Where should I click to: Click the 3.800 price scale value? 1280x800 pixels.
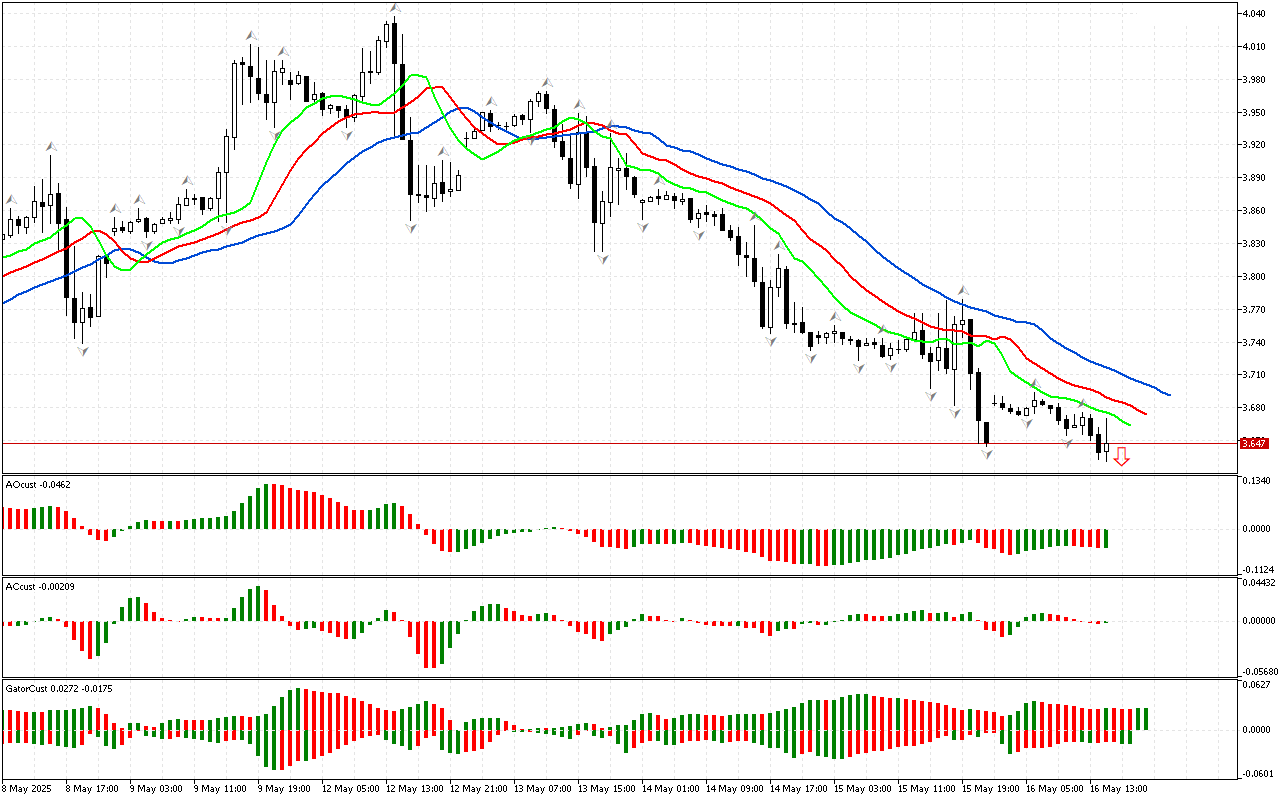pos(1254,277)
